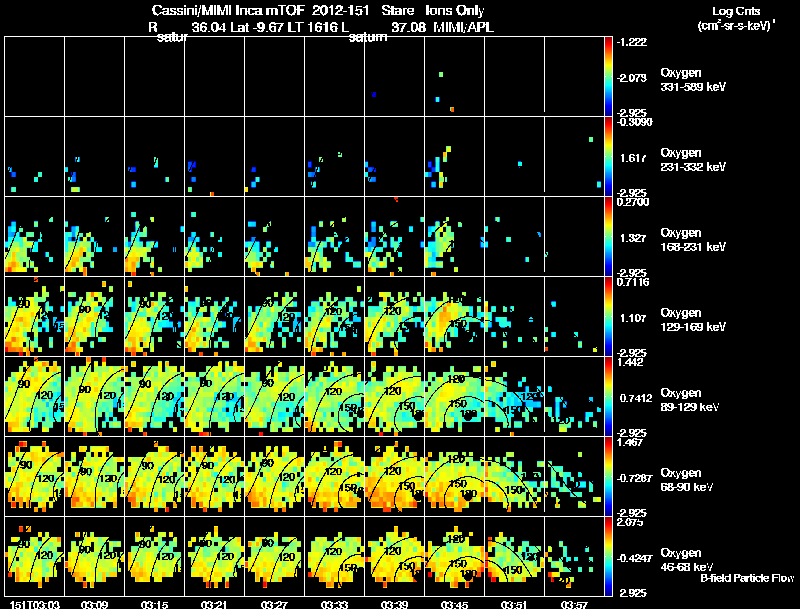Select the 46-68 keV image panel at 03:57

pos(574,557)
